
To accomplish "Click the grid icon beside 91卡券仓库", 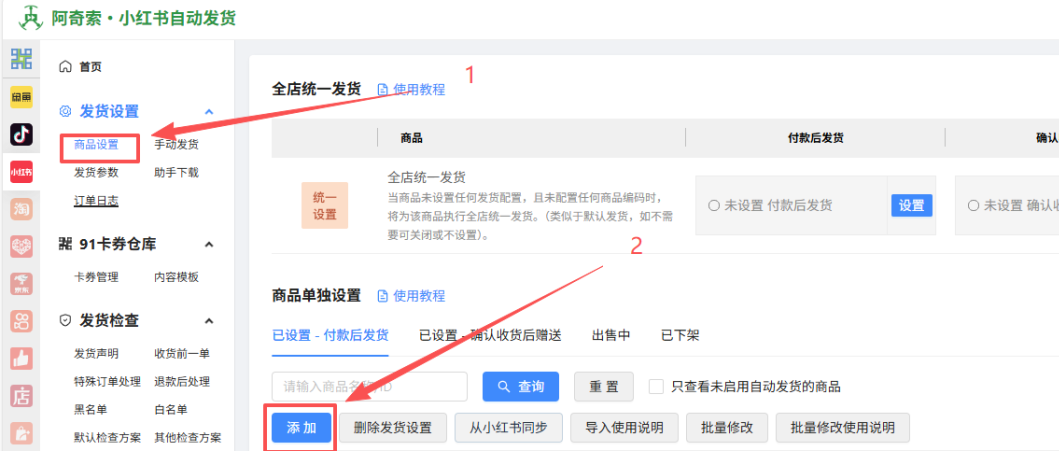I will [x=66, y=244].
